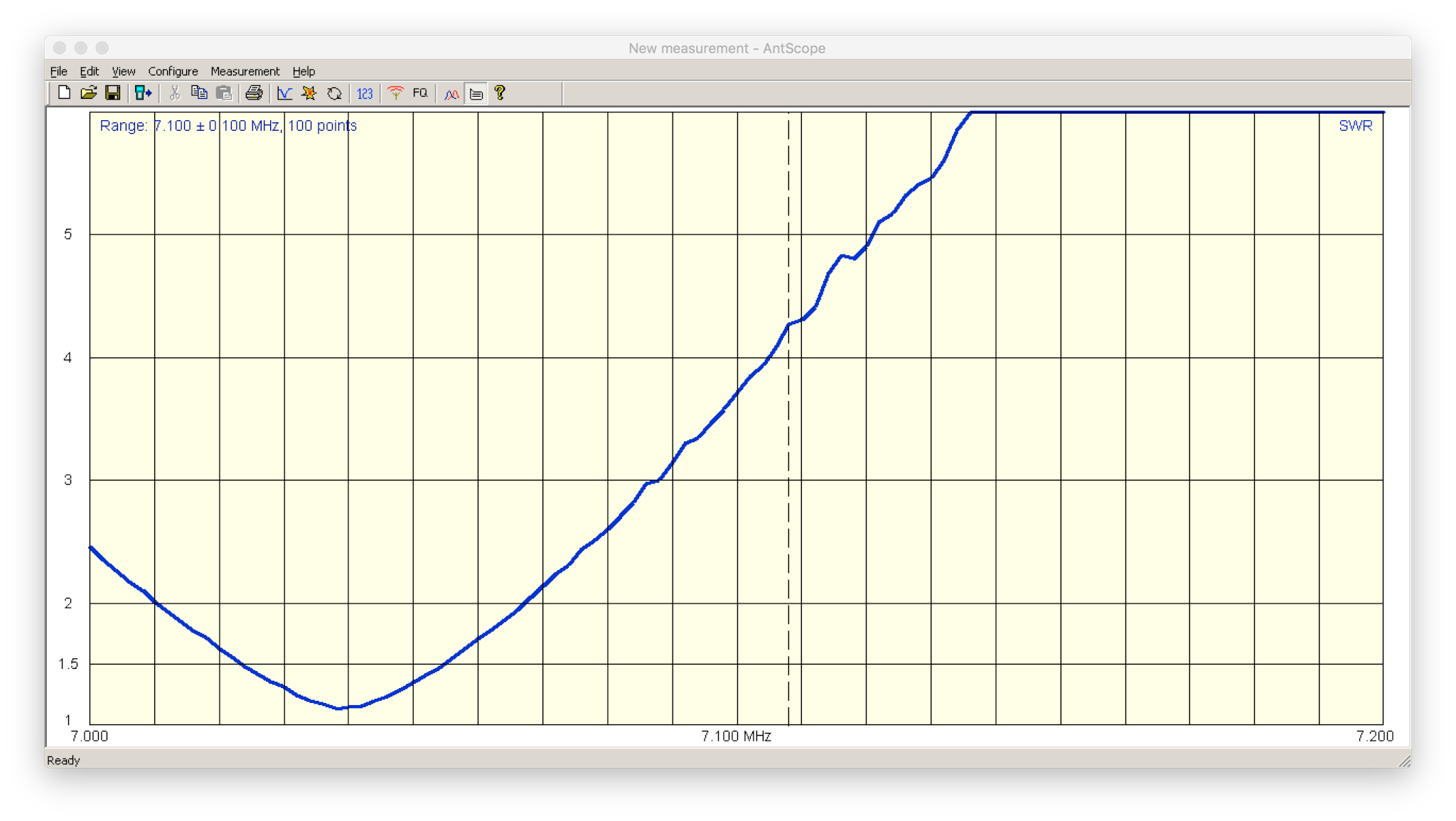Open the File menu
This screenshot has width=1456, height=821.
pos(58,71)
